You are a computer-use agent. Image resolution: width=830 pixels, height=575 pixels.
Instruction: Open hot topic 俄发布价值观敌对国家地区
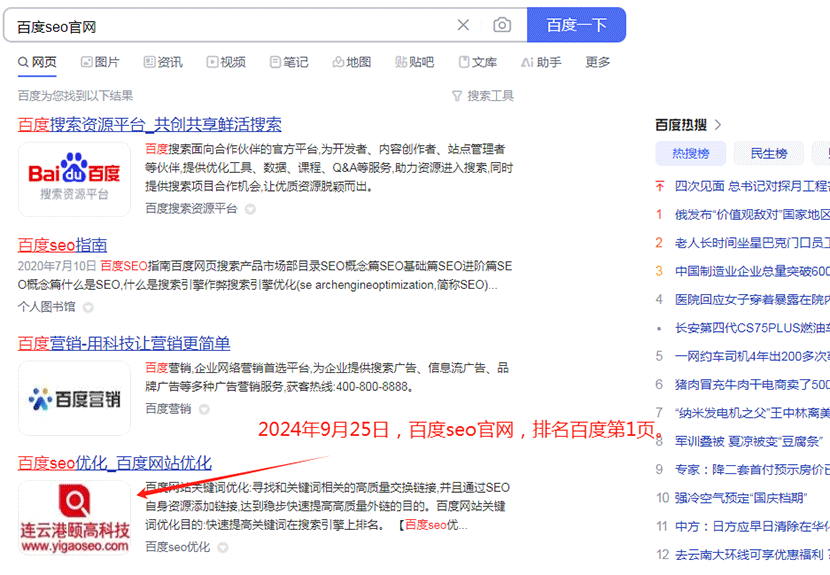click(752, 214)
